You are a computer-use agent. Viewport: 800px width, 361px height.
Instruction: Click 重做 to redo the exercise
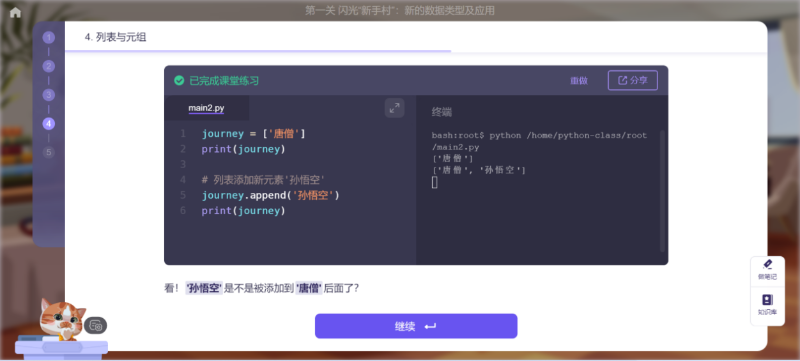click(579, 81)
